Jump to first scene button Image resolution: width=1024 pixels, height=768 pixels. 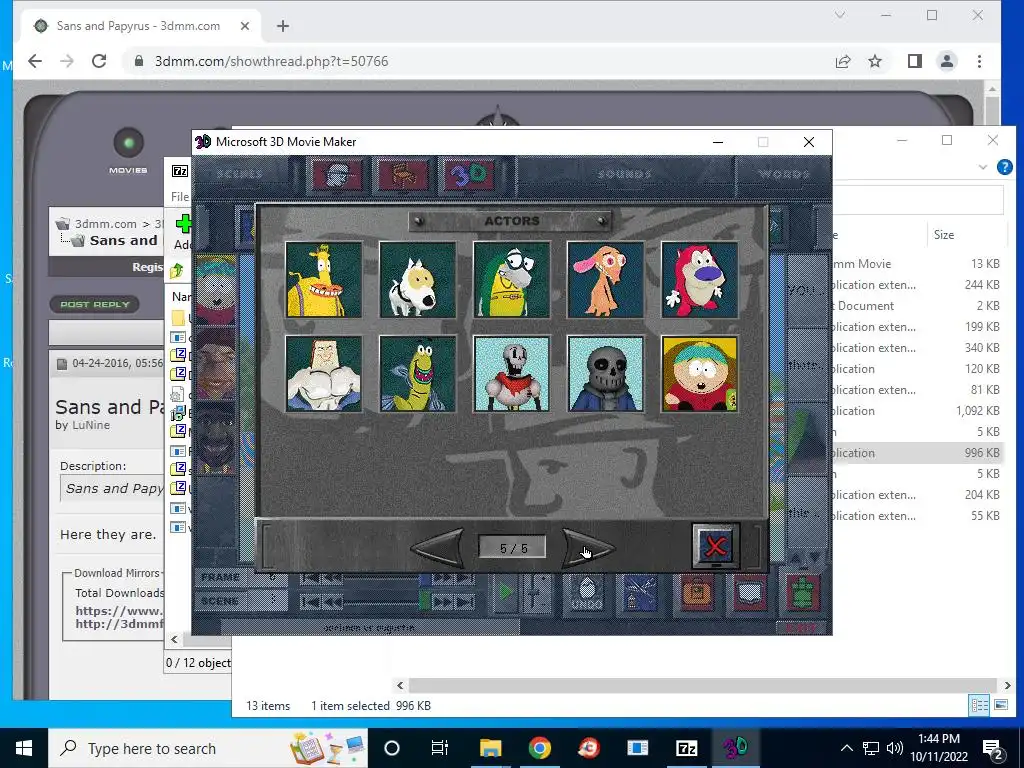(310, 602)
